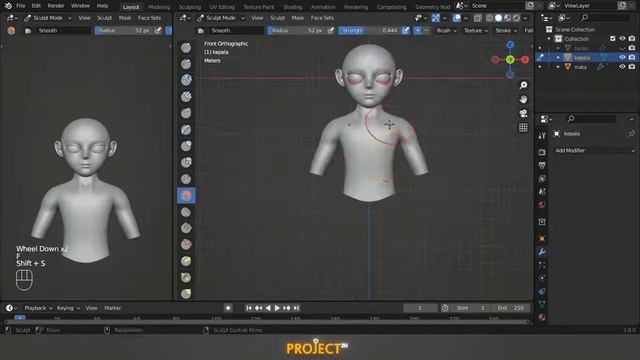Open the Keying dropdown in timeline
640x360 pixels.
pyautogui.click(x=68, y=308)
